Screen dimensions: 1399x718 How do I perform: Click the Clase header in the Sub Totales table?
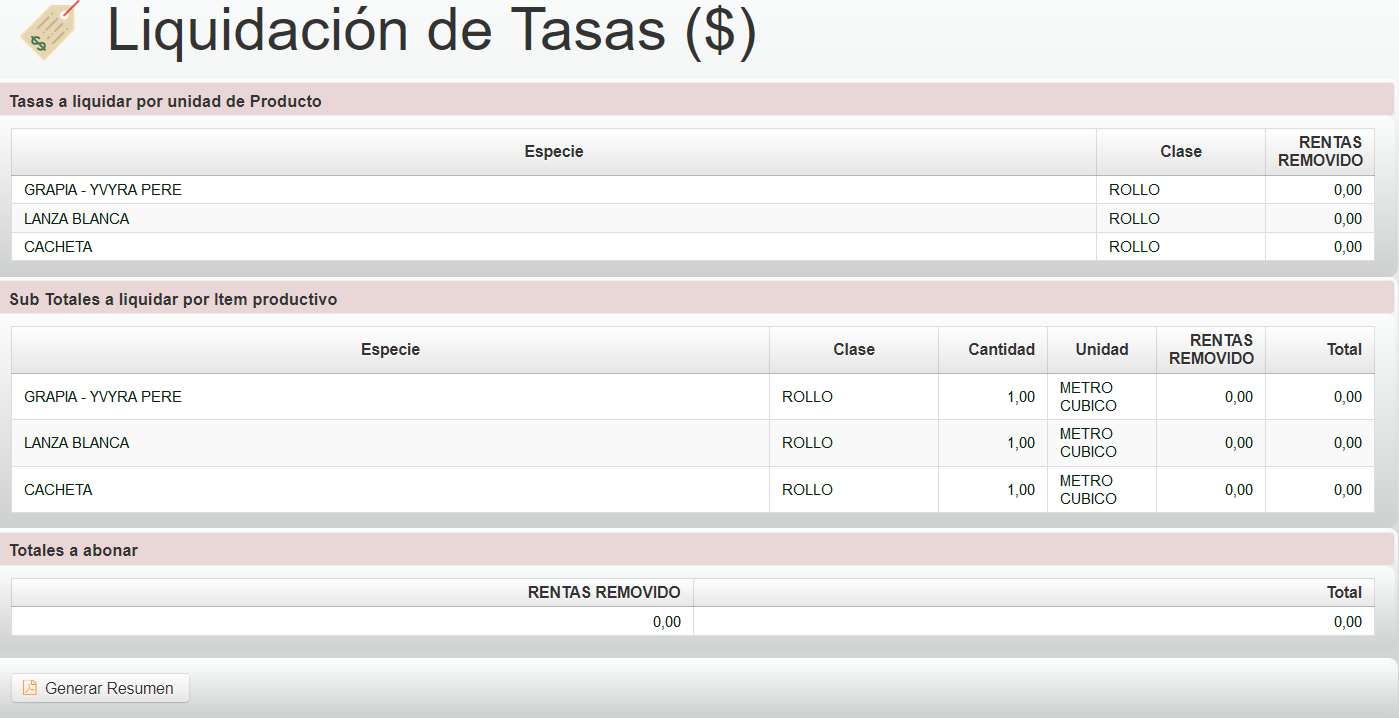coord(854,350)
